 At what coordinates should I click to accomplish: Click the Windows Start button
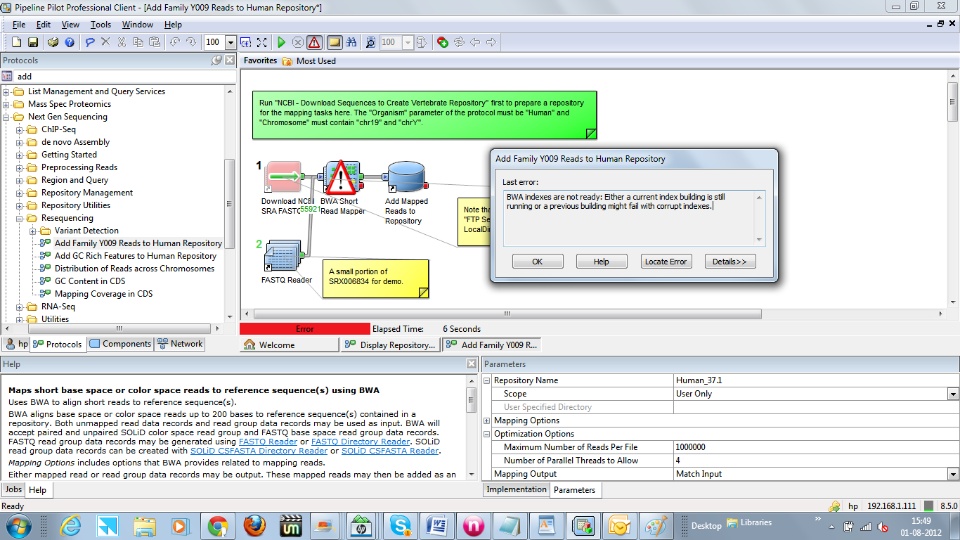(x=18, y=525)
